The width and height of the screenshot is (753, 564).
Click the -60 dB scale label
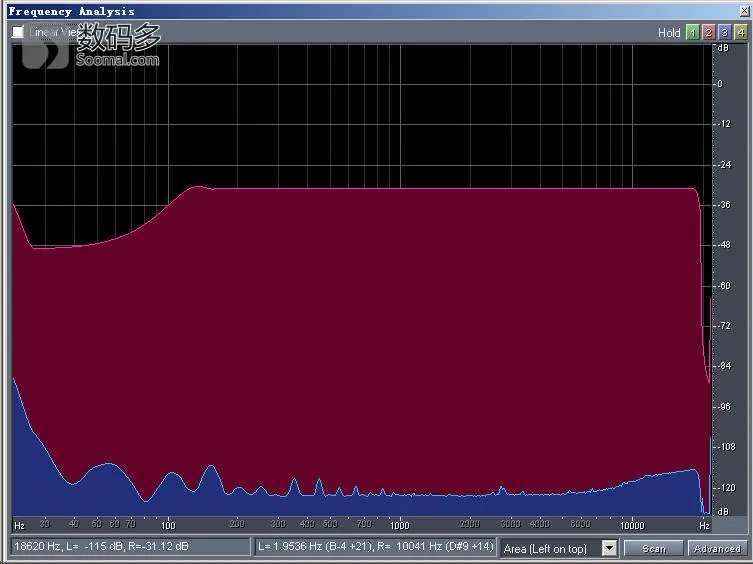point(724,286)
